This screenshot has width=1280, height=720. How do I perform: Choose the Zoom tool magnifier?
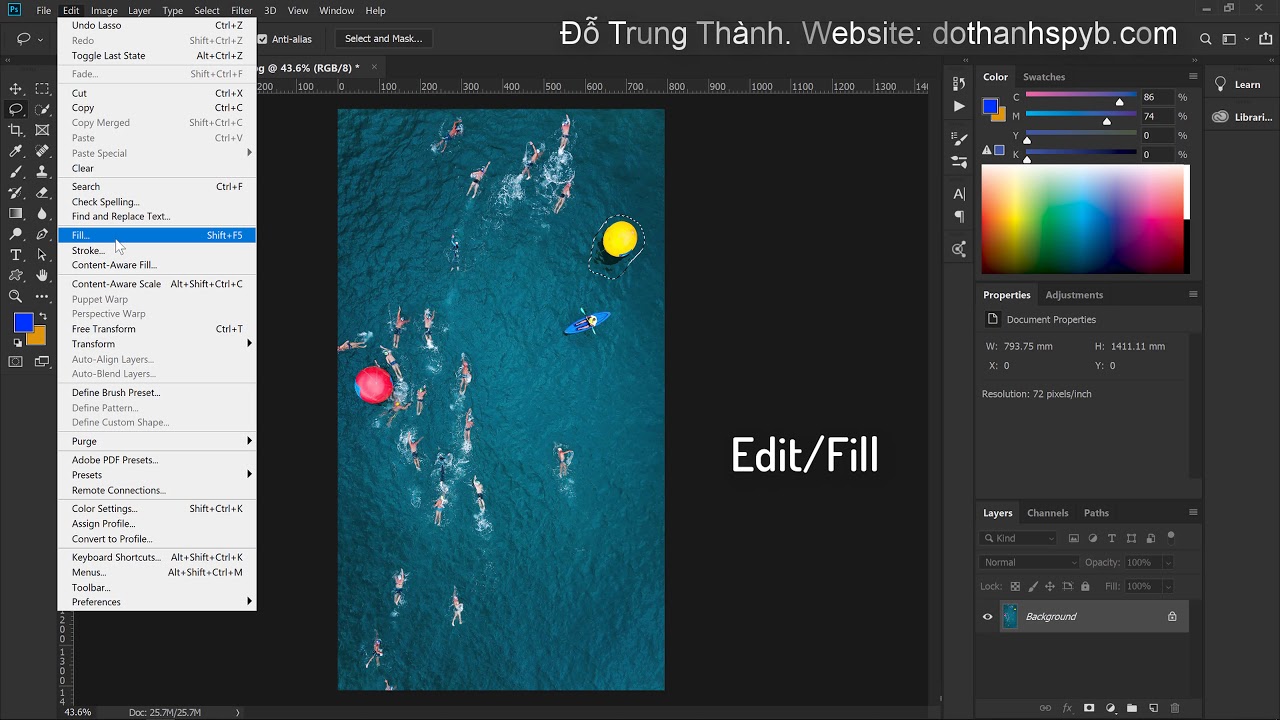click(16, 296)
